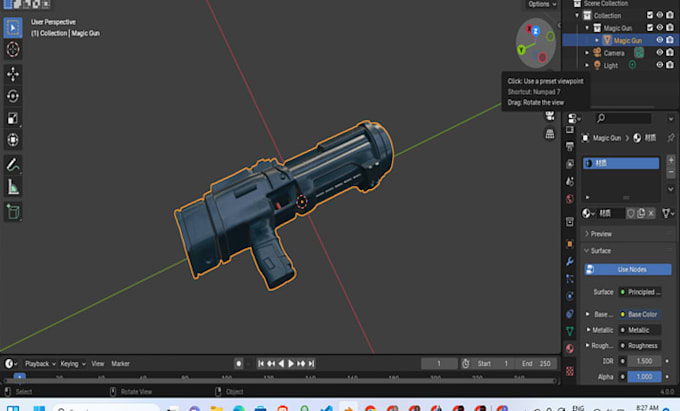
Task: Collapse the Collection tree row
Action: click(x=577, y=16)
